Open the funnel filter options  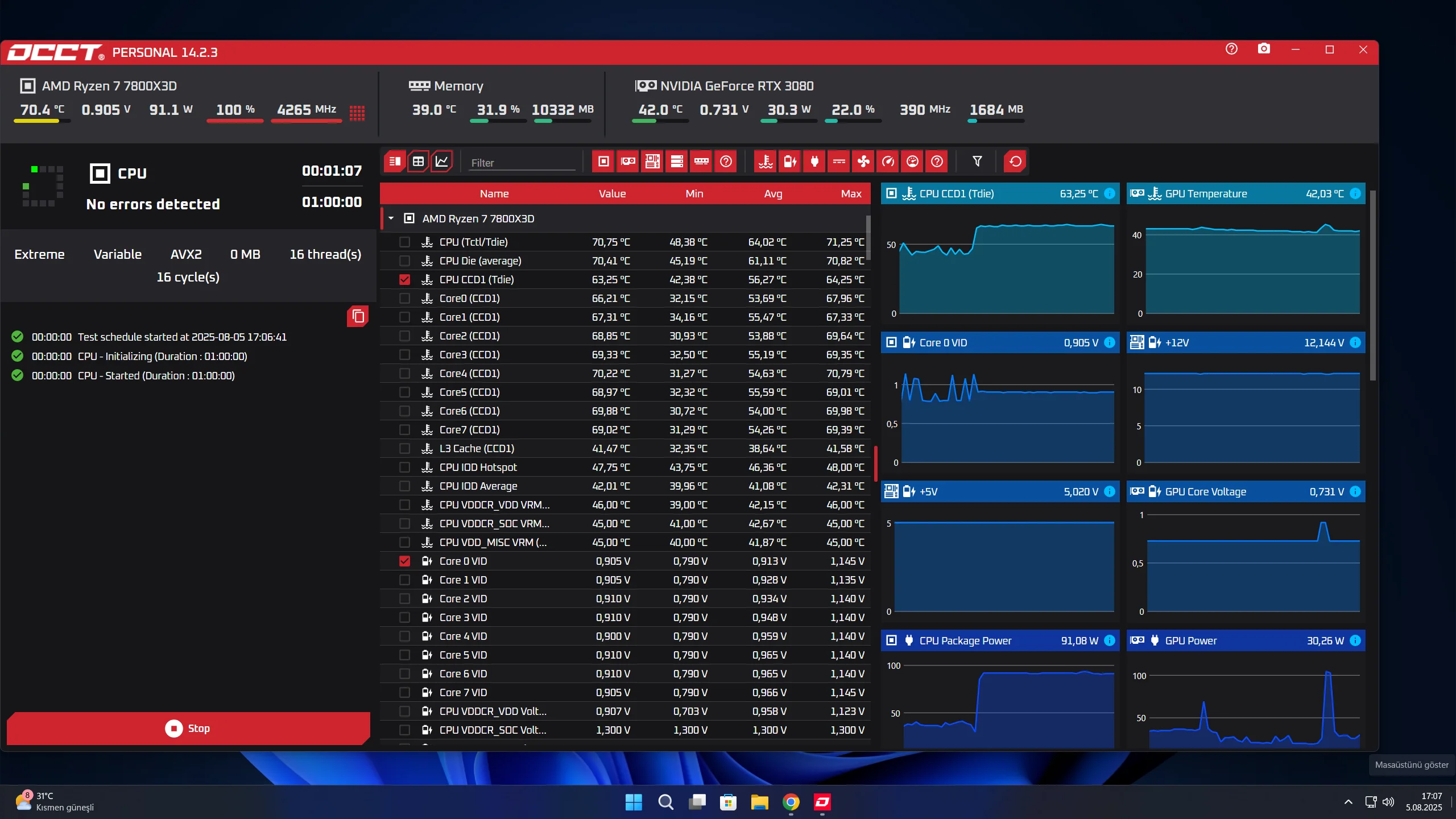coord(977,162)
